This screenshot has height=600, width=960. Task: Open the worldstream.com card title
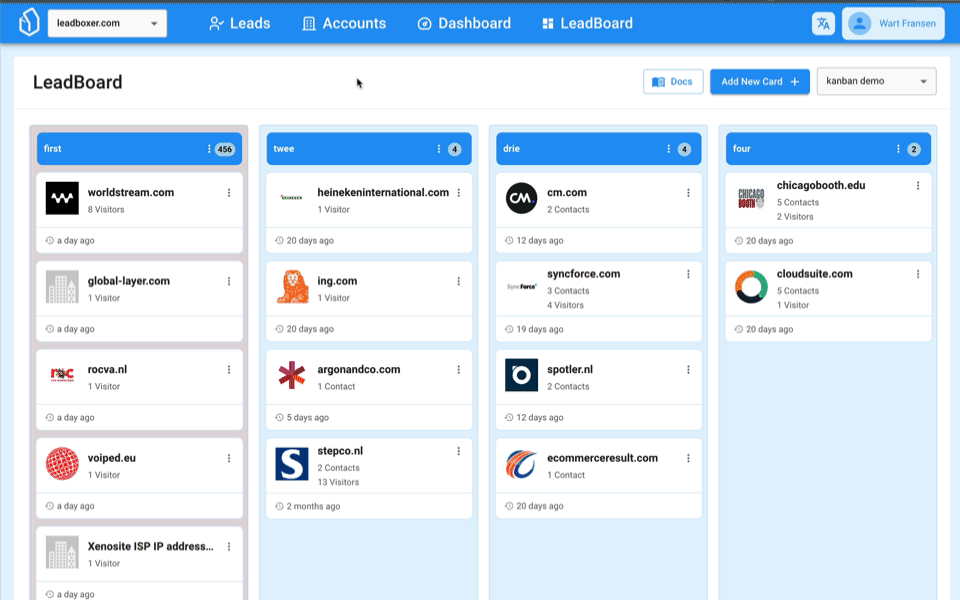[130, 192]
